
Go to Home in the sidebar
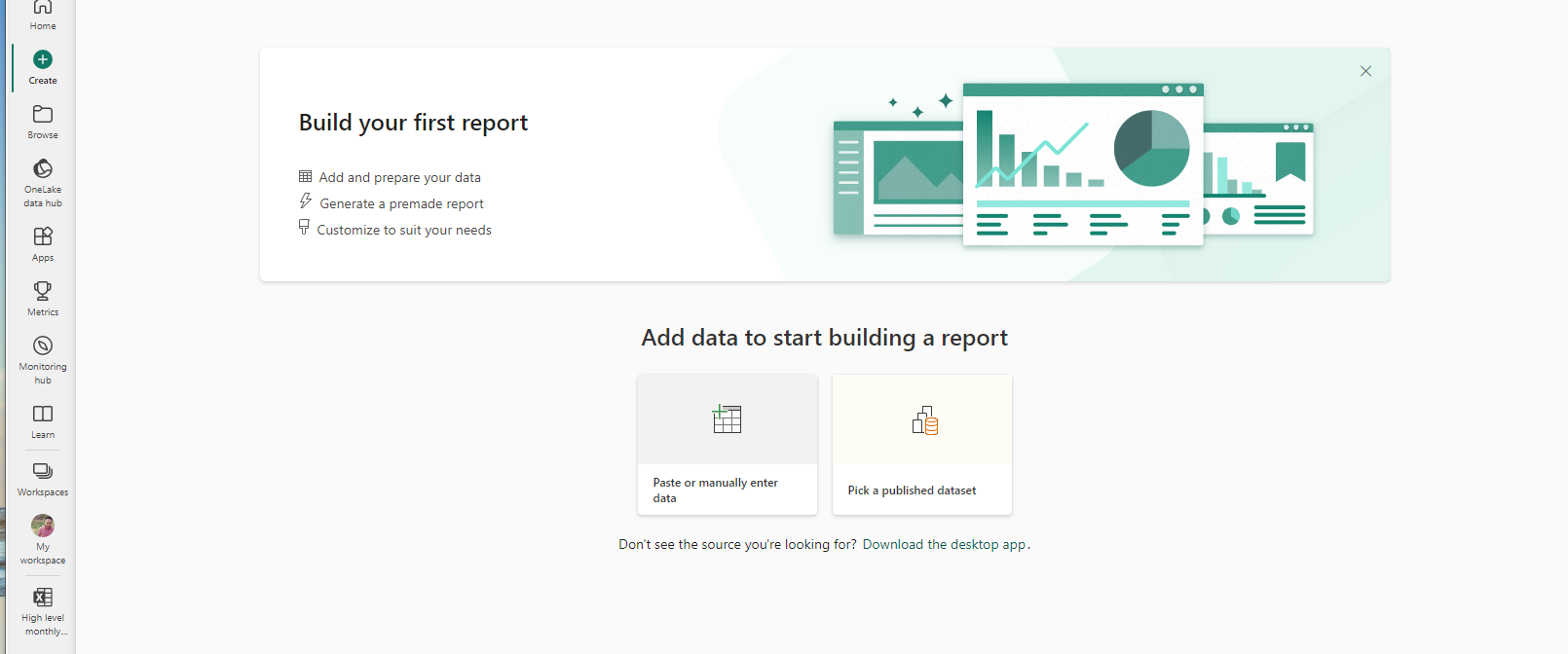pos(43,15)
